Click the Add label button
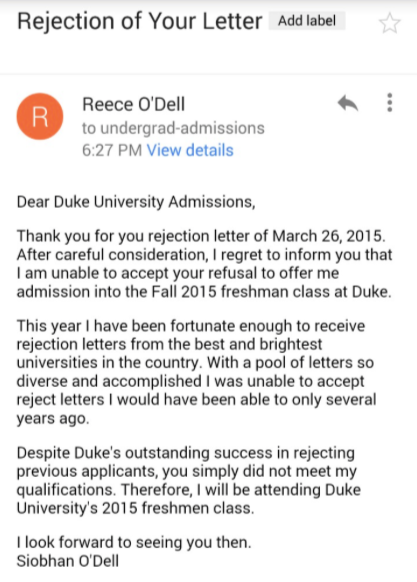This screenshot has width=417, height=582. [x=307, y=20]
